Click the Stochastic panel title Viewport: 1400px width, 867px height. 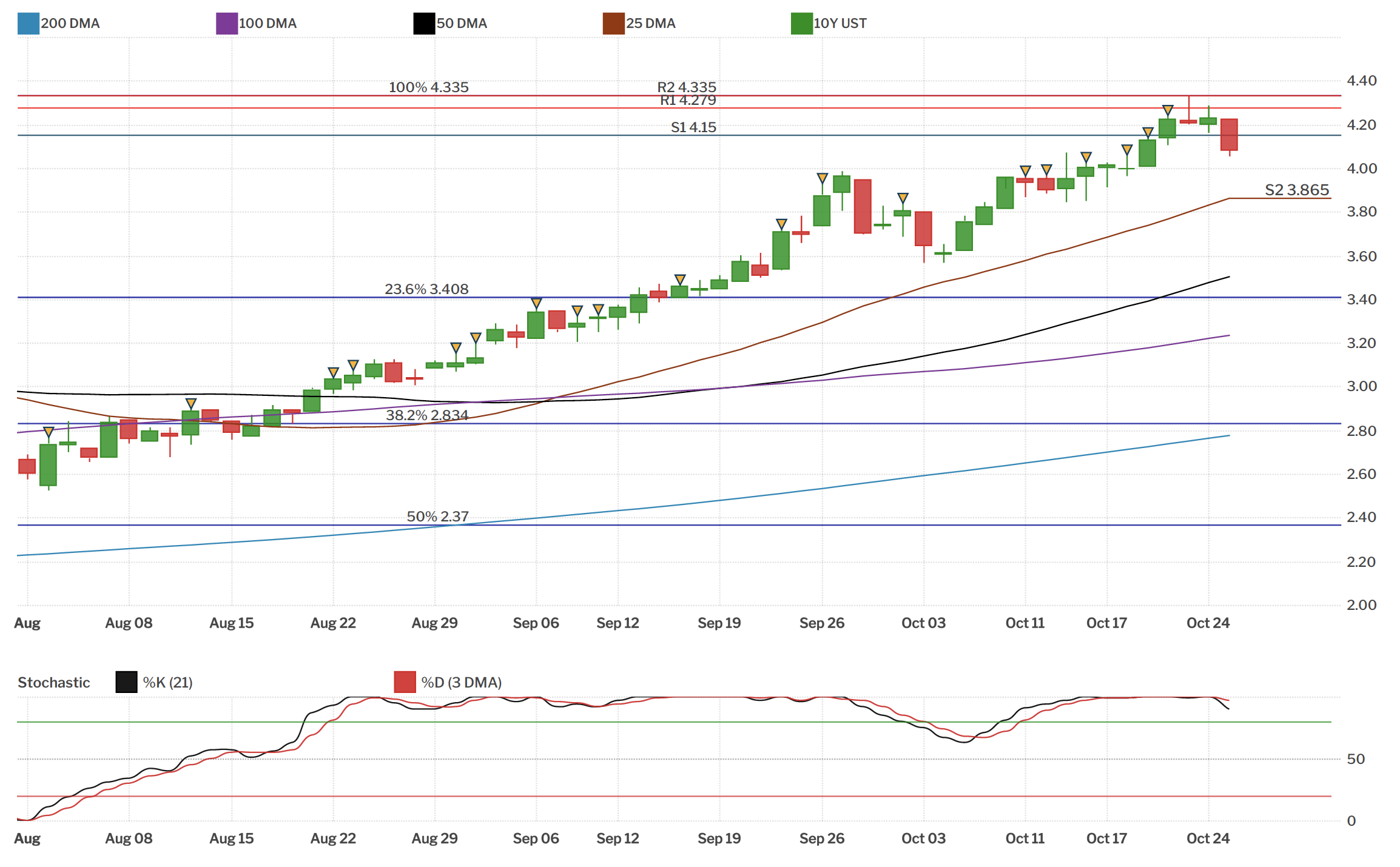pos(54,683)
